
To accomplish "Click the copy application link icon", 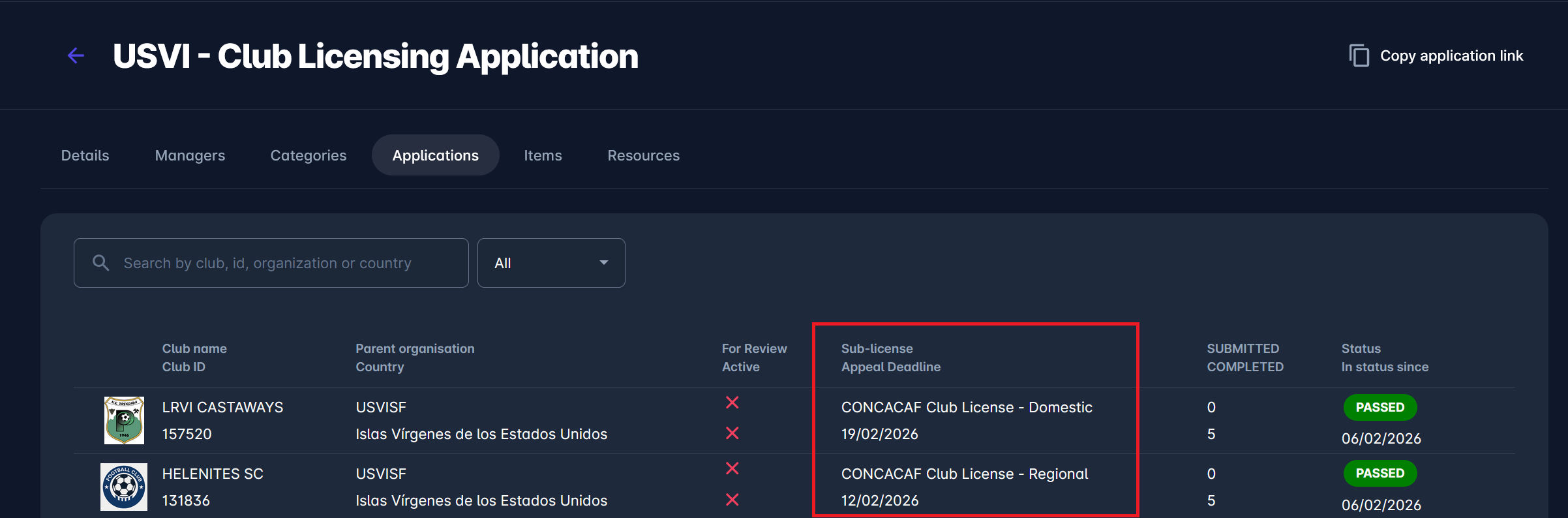I will point(1359,56).
